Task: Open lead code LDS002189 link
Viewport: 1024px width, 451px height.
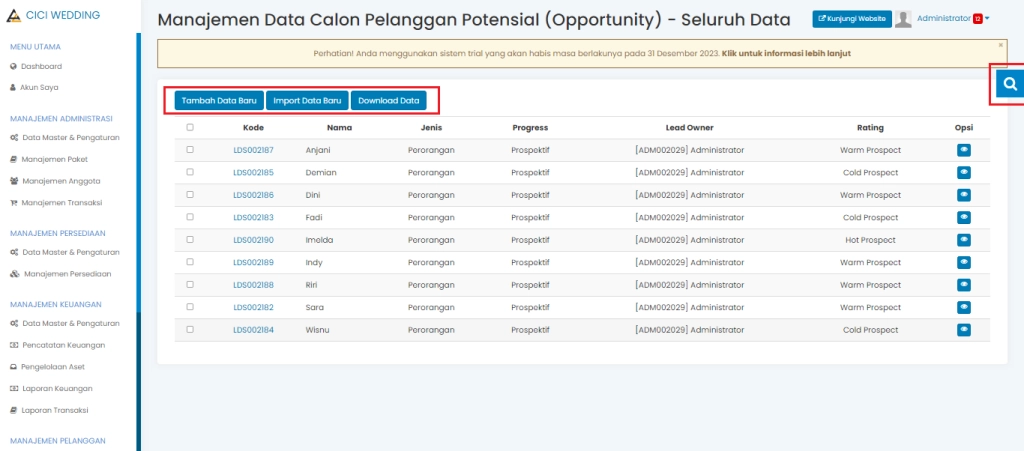Action: pyautogui.click(x=253, y=262)
